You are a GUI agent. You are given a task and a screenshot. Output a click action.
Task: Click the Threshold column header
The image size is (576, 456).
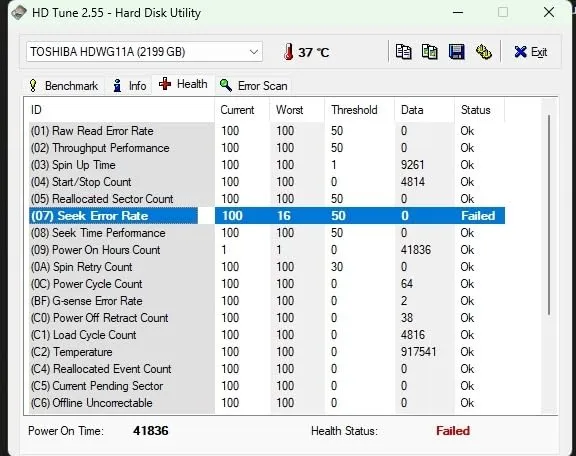(x=360, y=110)
